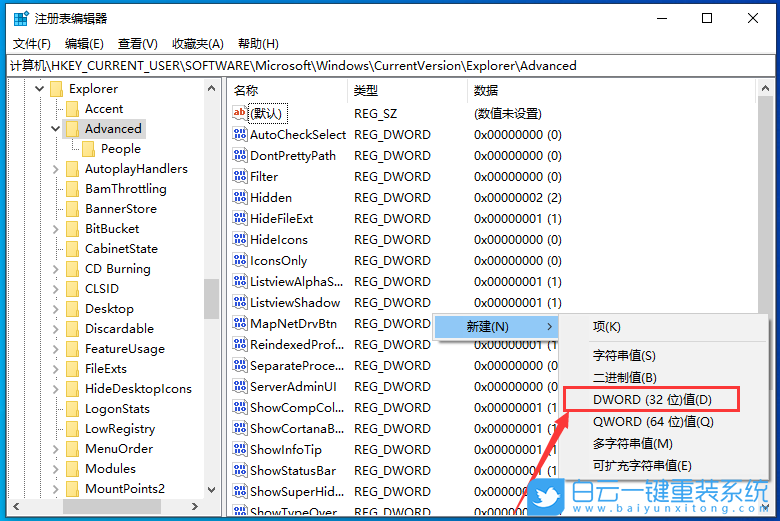The height and width of the screenshot is (521, 780).
Task: Select 新建(N) in context menu
Action: 495,327
